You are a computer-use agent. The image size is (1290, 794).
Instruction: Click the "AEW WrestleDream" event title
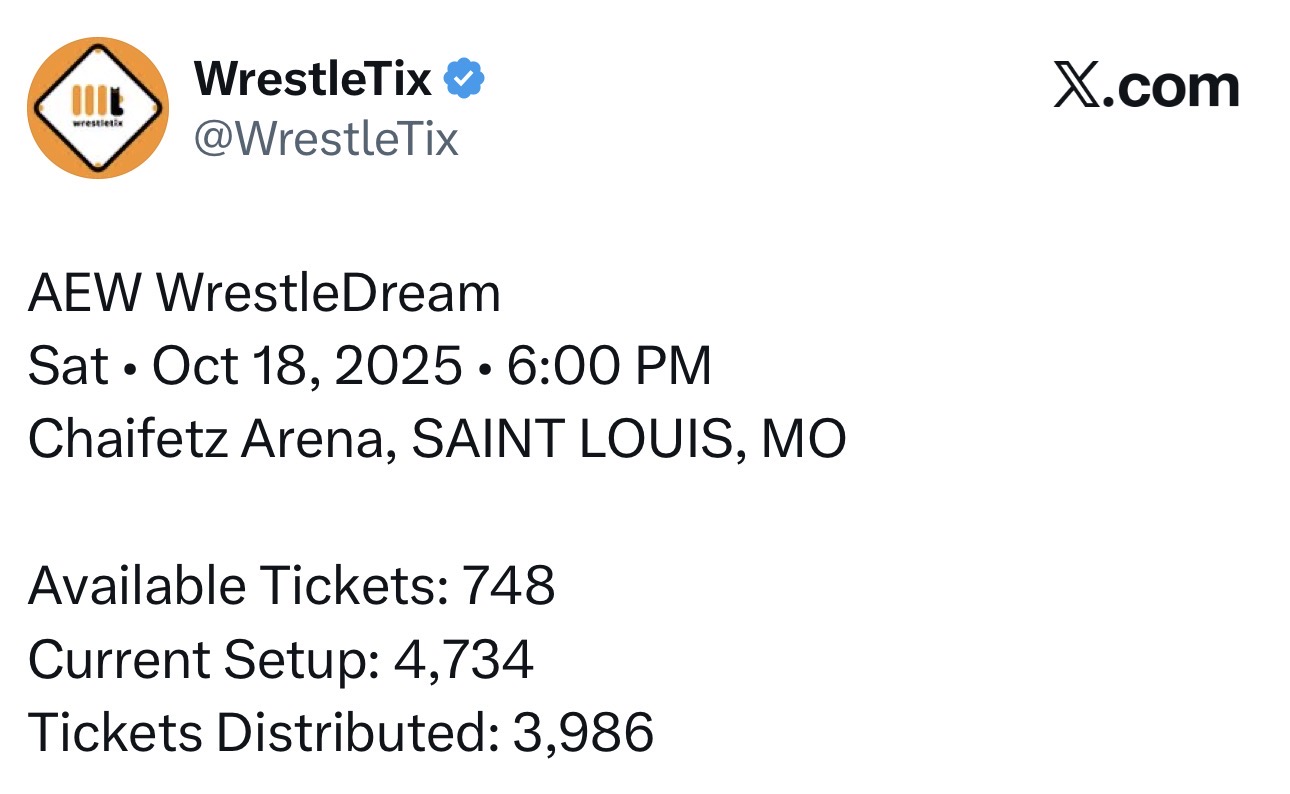(264, 294)
